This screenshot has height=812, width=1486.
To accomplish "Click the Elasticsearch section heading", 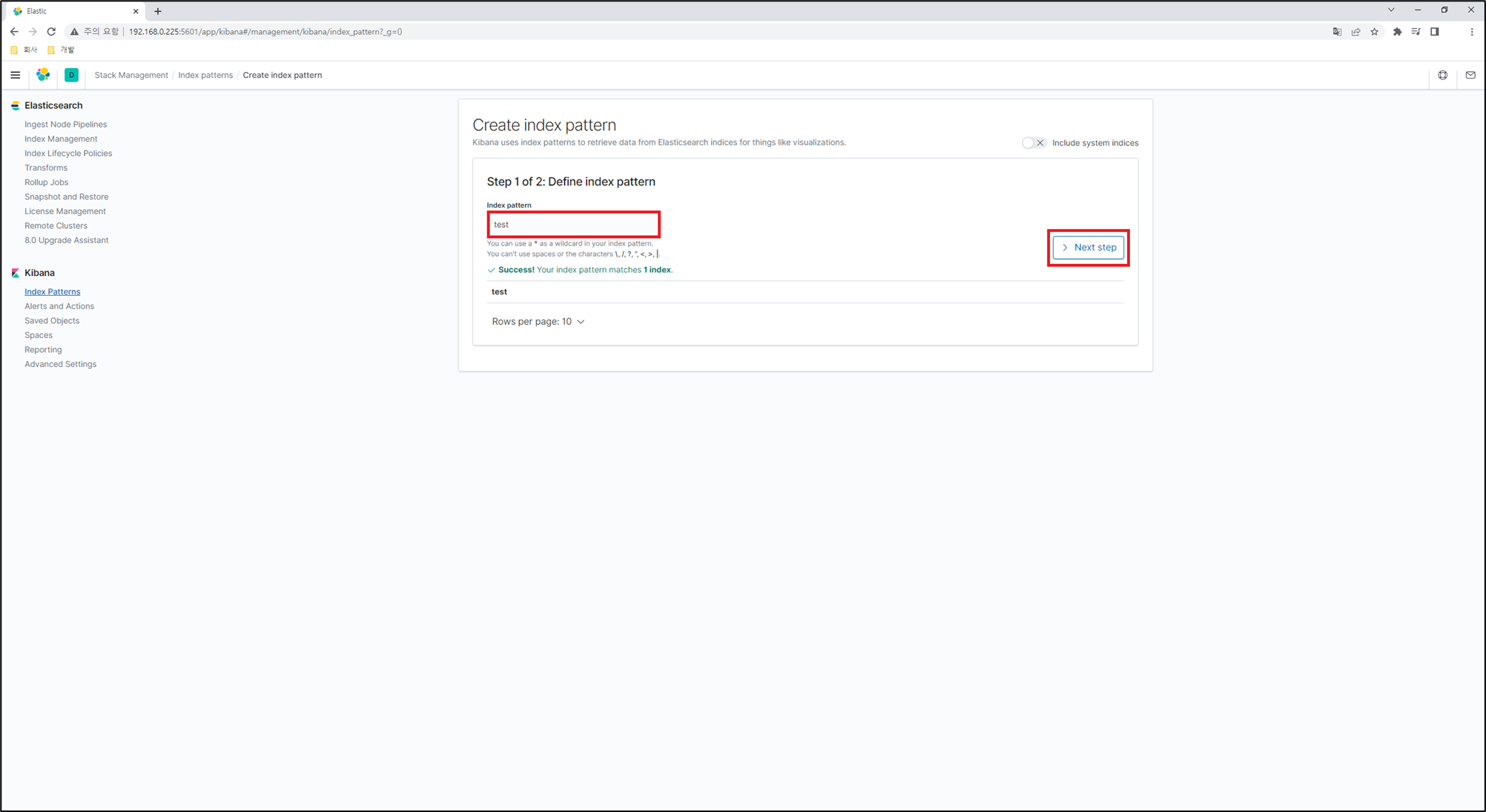I will (53, 105).
